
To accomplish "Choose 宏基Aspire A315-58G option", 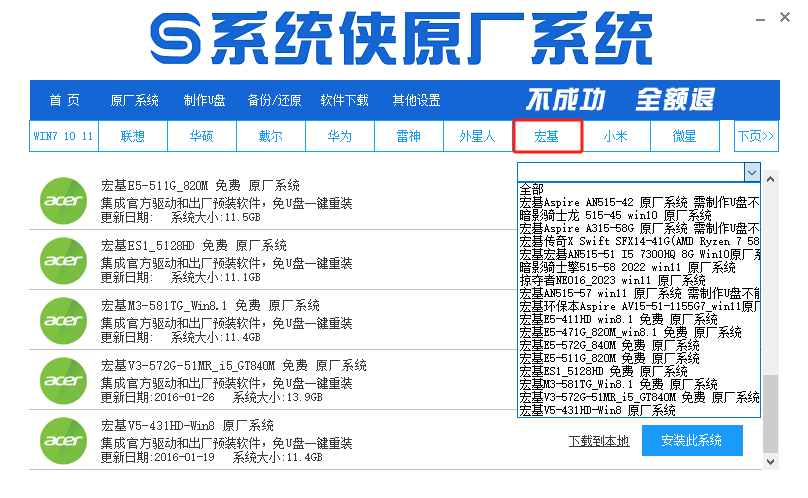I will click(x=639, y=228).
